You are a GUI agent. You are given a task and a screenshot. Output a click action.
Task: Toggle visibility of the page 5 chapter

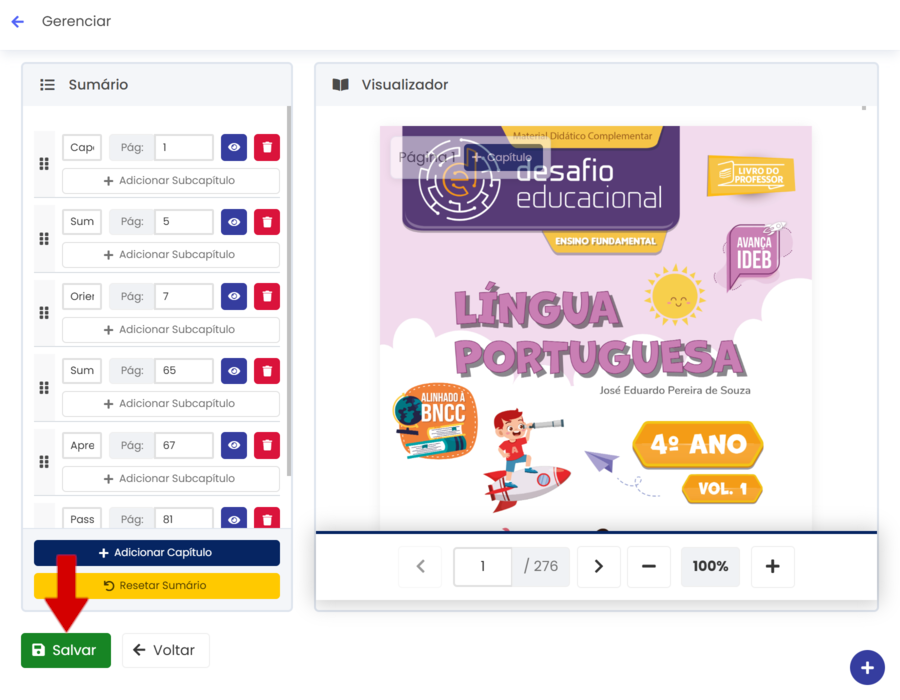pos(234,222)
